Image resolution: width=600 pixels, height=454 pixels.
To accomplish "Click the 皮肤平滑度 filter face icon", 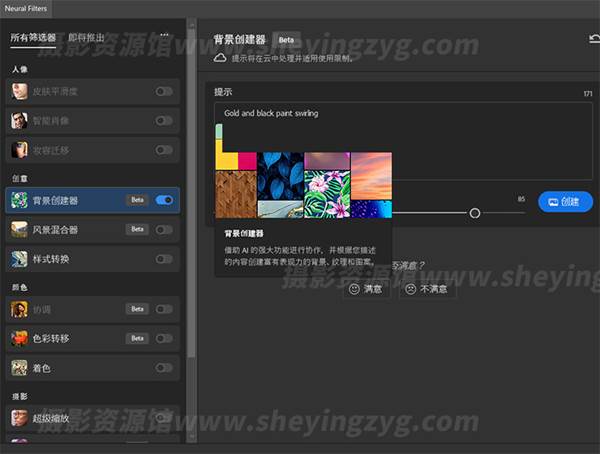I will point(19,92).
